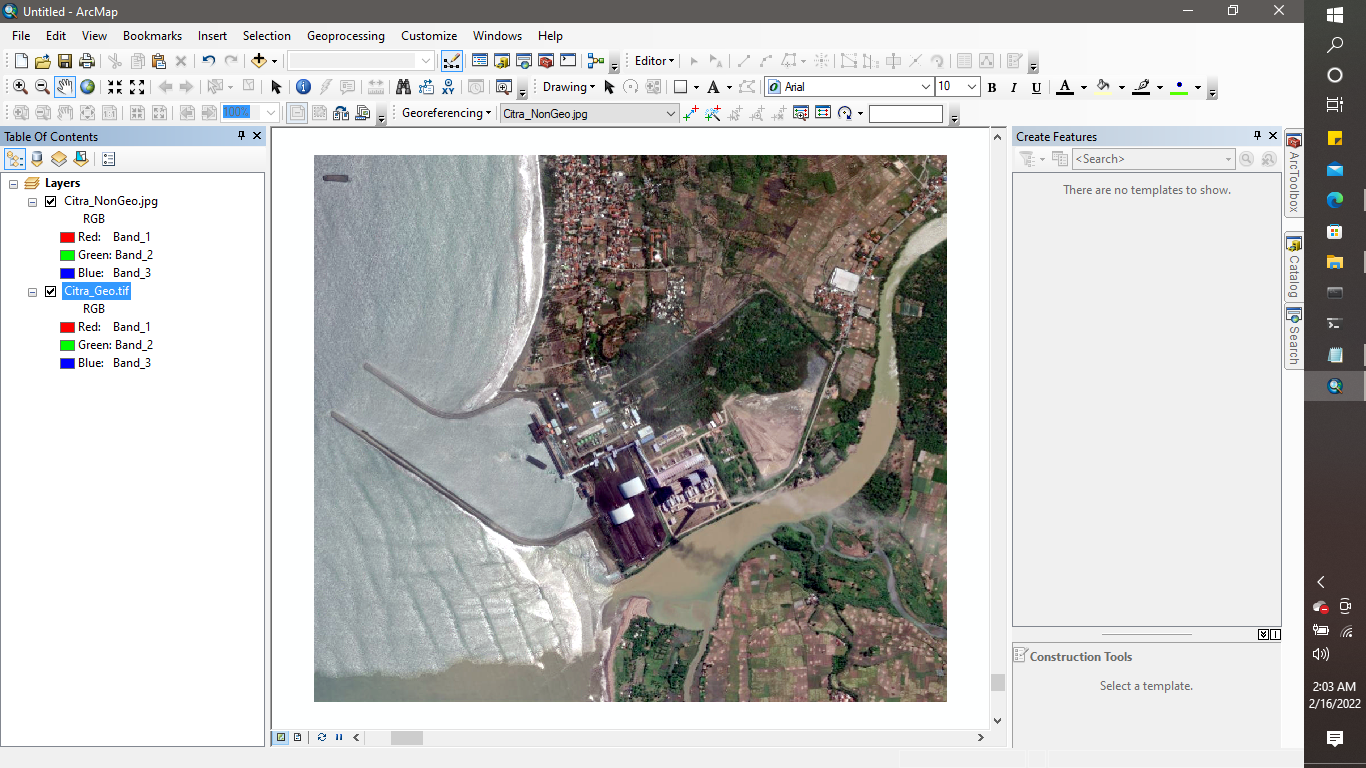1366x768 pixels.
Task: Open the Catalog side tab
Action: pos(1293,266)
